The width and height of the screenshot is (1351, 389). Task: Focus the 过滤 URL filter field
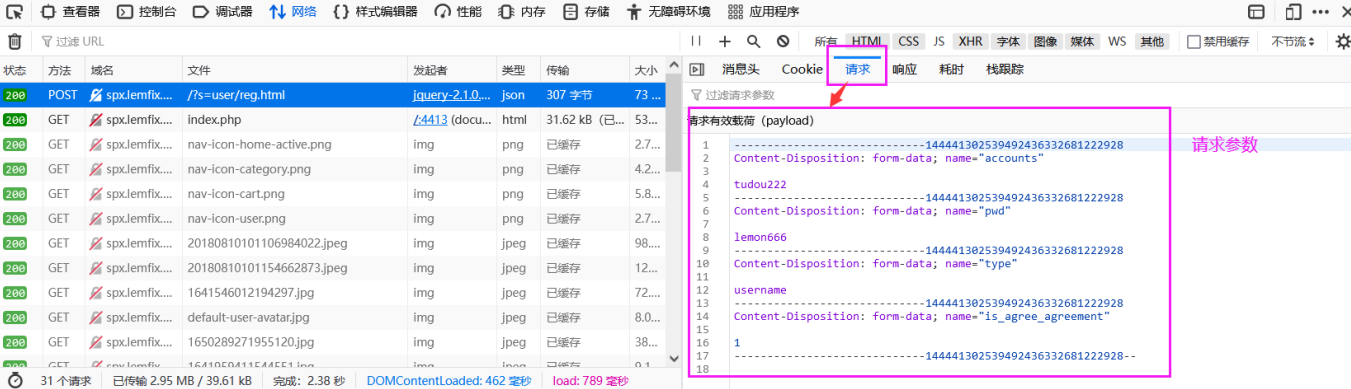(x=360, y=41)
